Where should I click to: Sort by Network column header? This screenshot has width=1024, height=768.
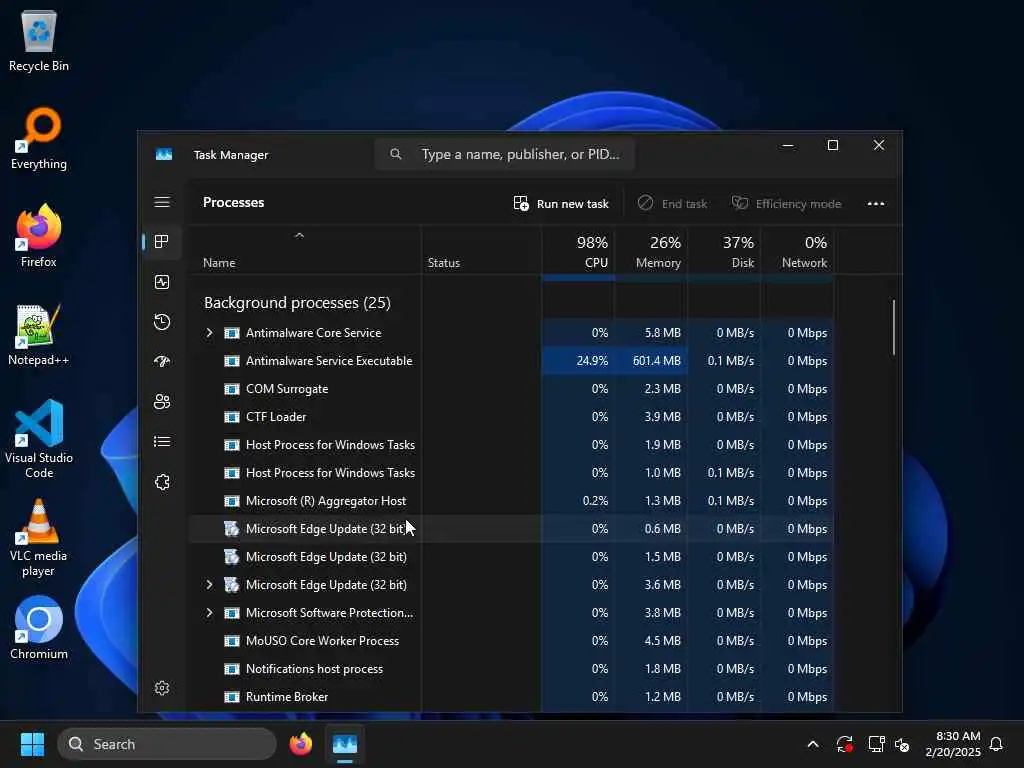click(x=797, y=252)
